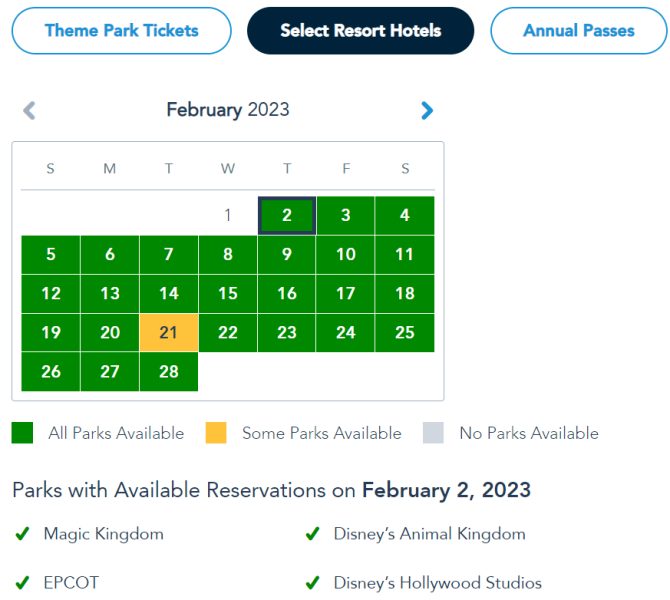Click the green checkmark beside EPCOT
This screenshot has height=600, width=670.
point(22,582)
